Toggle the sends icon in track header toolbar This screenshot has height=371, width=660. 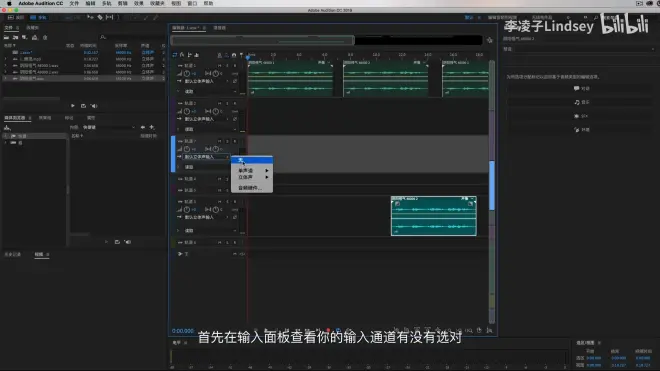point(189,55)
